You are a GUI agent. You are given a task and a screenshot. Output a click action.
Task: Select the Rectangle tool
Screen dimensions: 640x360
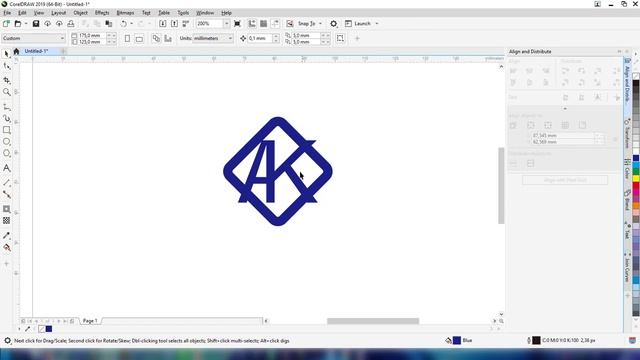click(x=7, y=130)
